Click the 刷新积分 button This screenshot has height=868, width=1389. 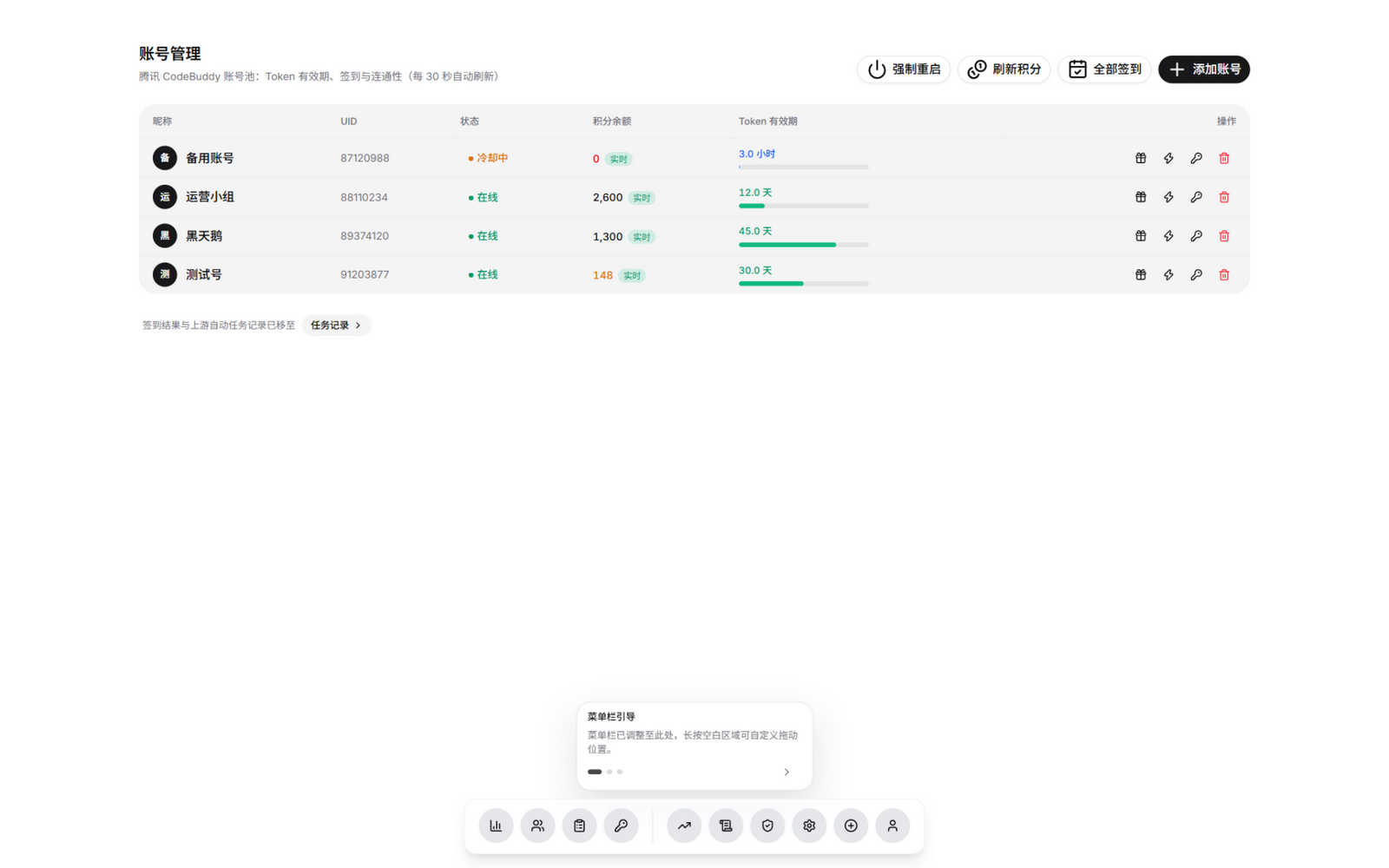point(1004,69)
